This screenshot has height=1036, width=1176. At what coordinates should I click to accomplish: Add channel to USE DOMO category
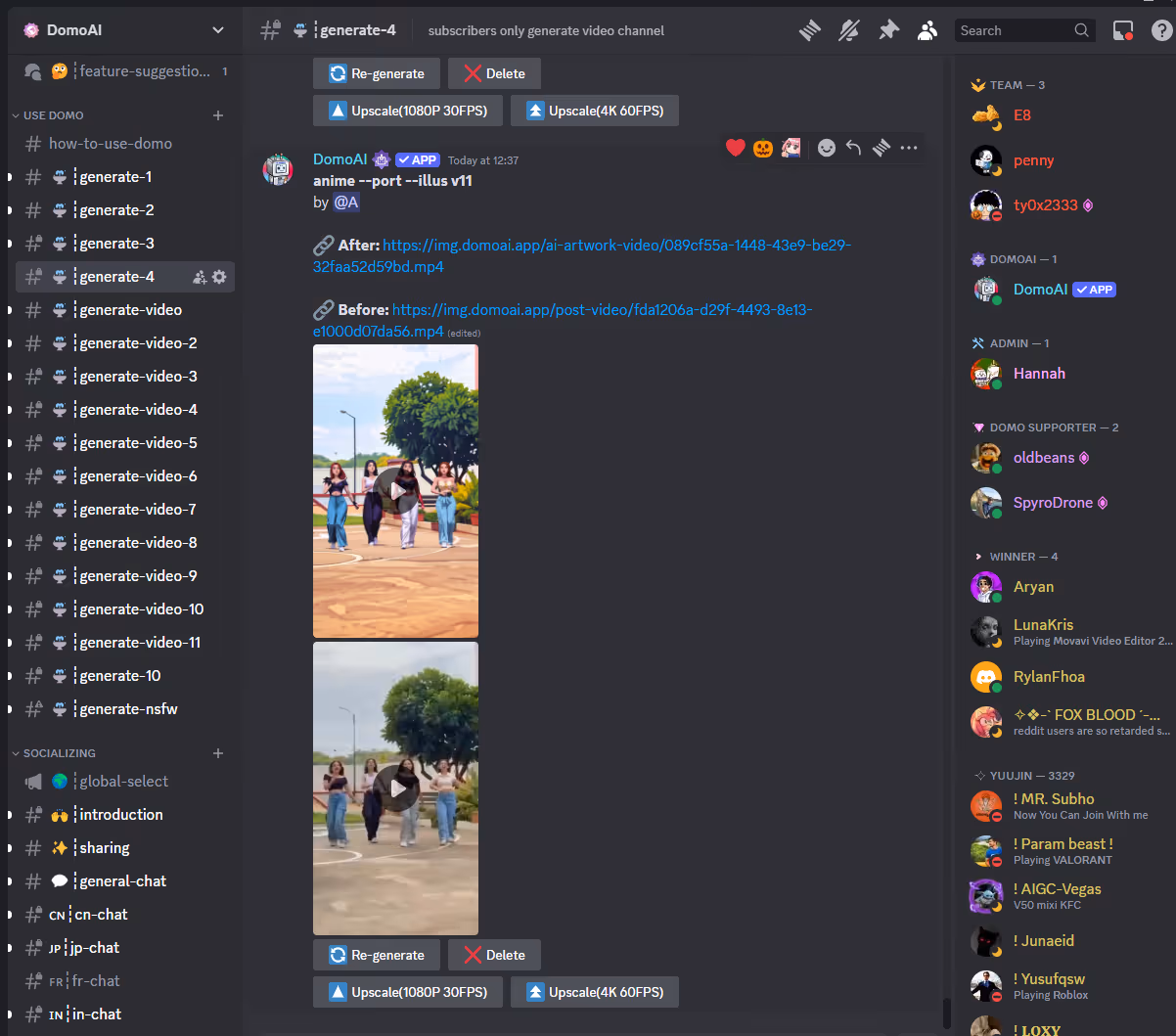tap(218, 115)
